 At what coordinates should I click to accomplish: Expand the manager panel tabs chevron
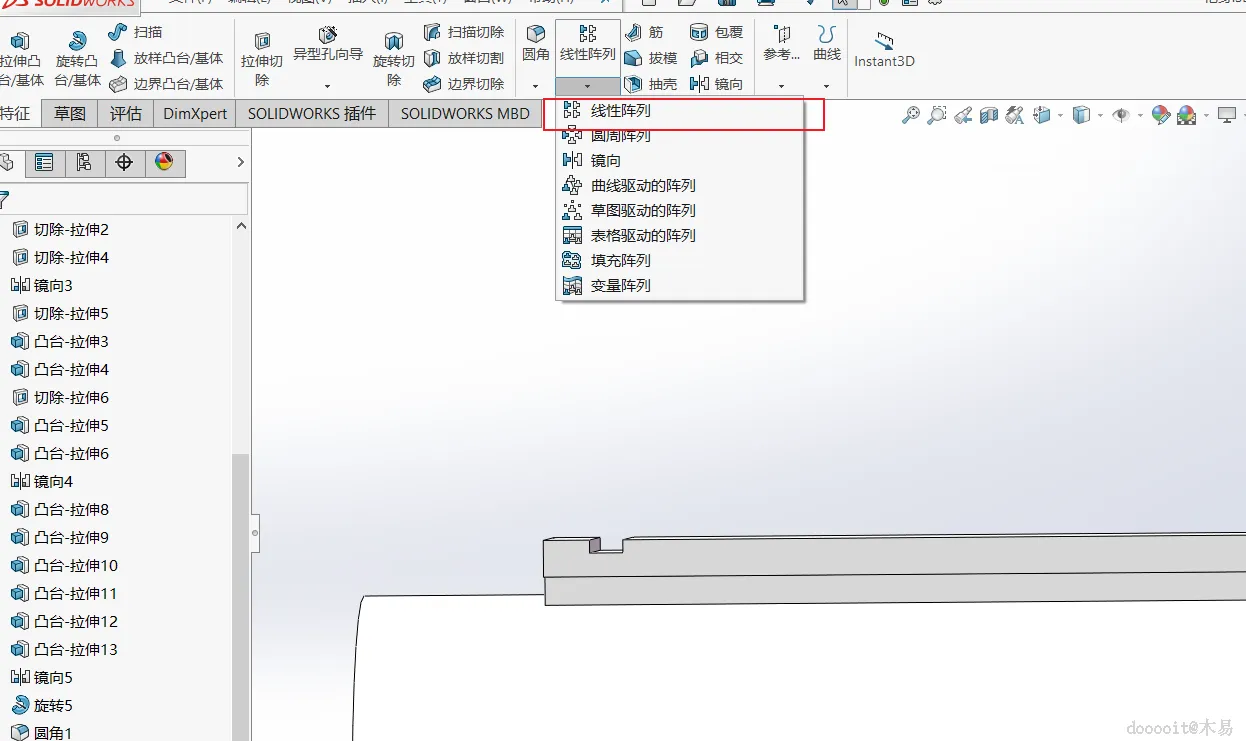tap(240, 162)
